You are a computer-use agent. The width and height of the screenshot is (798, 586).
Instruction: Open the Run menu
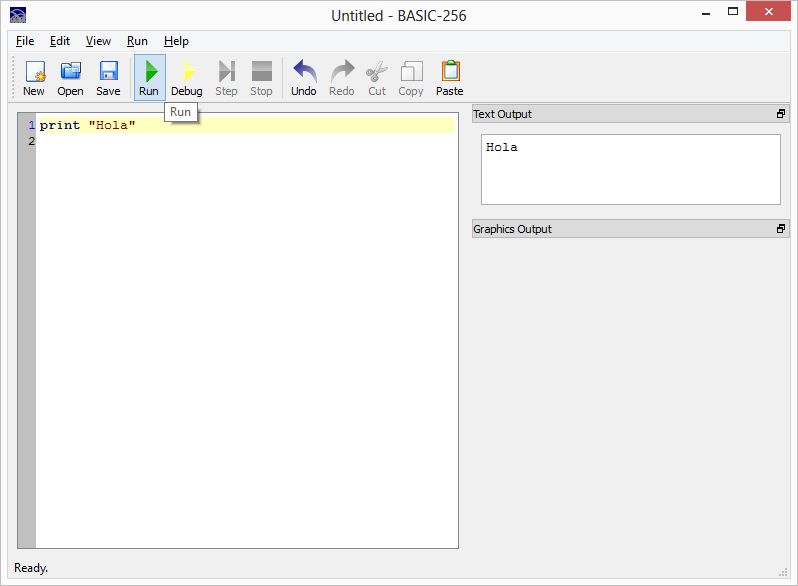[137, 41]
